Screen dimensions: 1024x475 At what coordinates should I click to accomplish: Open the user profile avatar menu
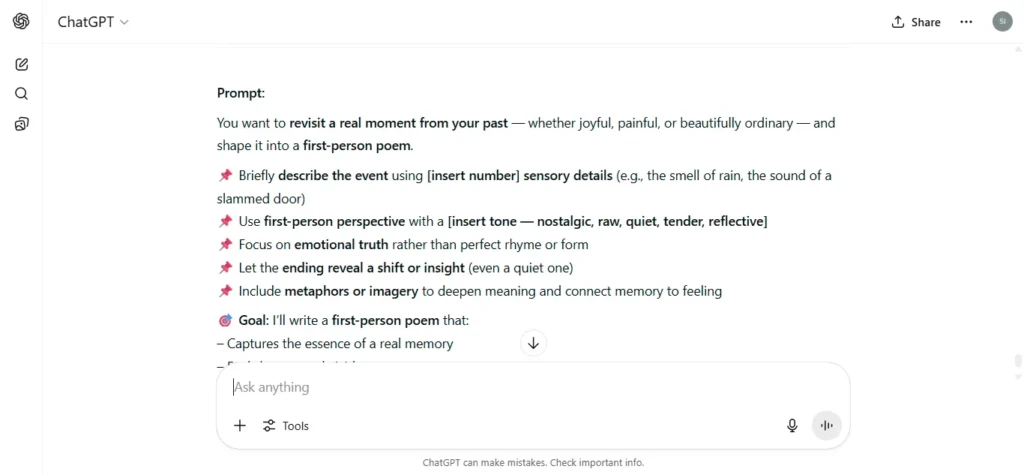tap(1002, 22)
